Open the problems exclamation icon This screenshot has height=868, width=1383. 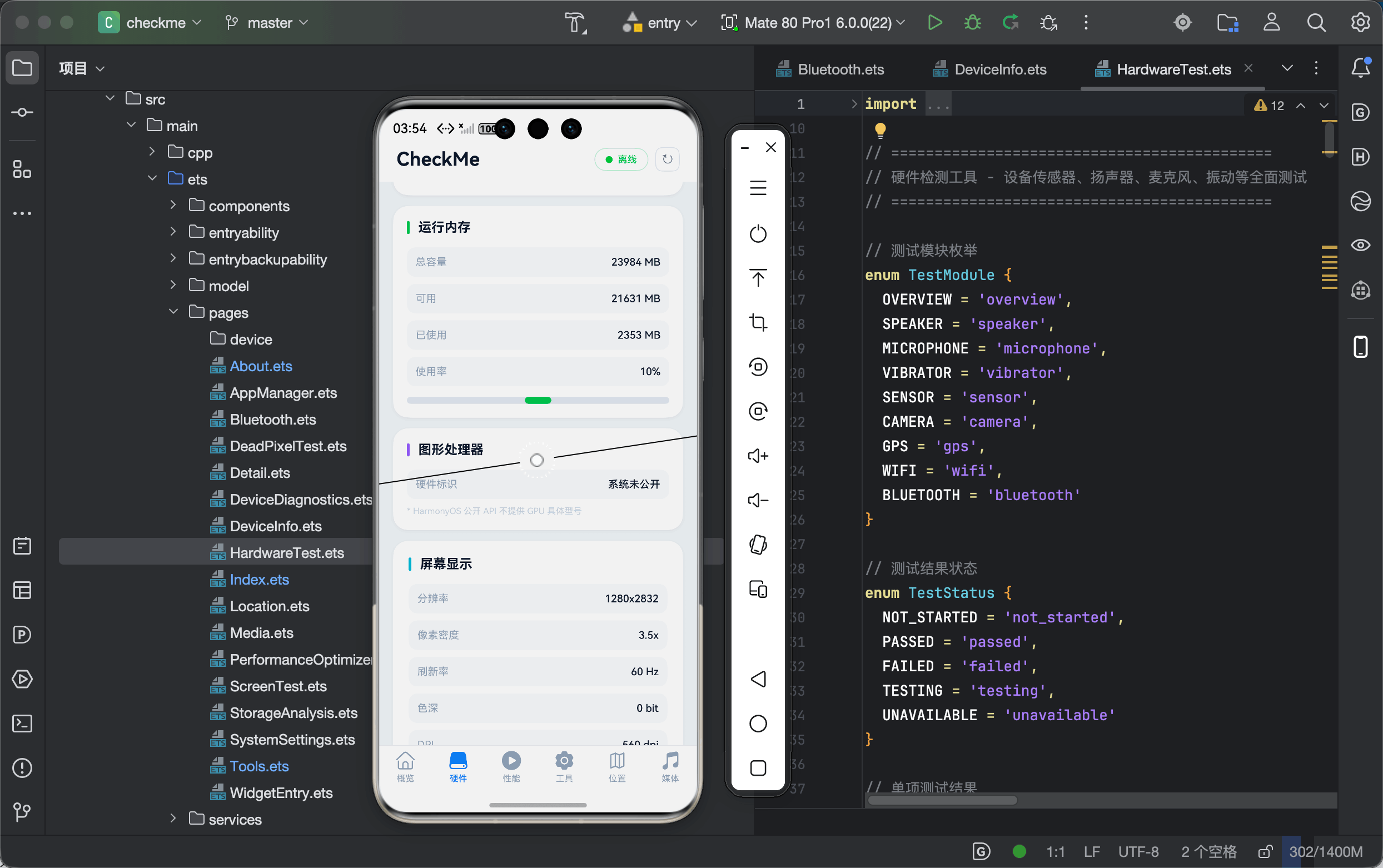22,767
